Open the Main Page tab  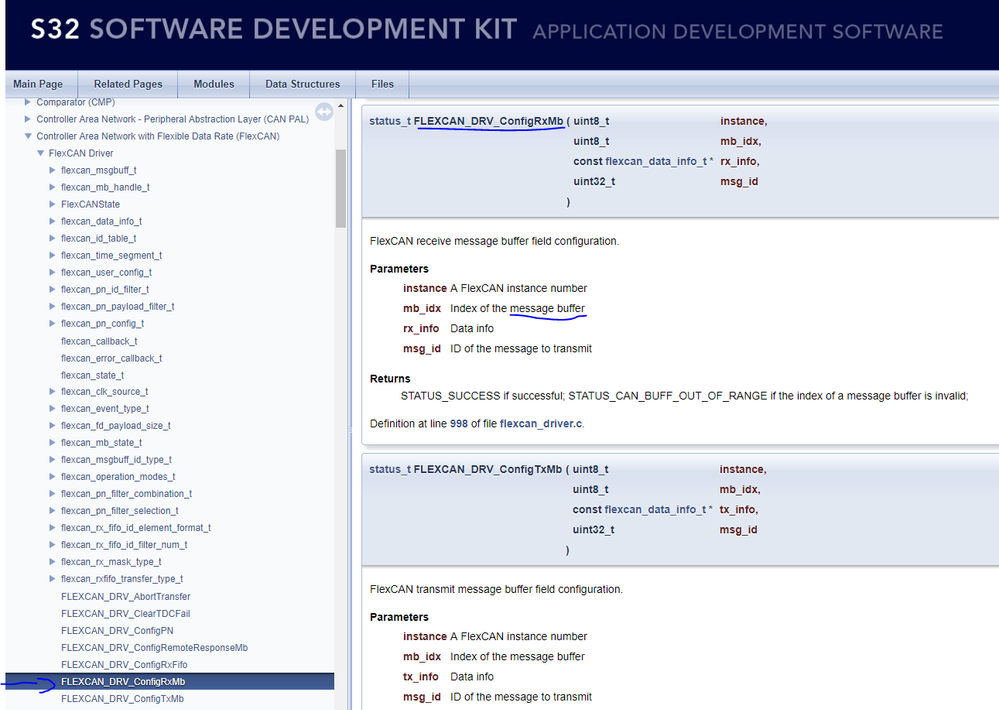[x=38, y=84]
